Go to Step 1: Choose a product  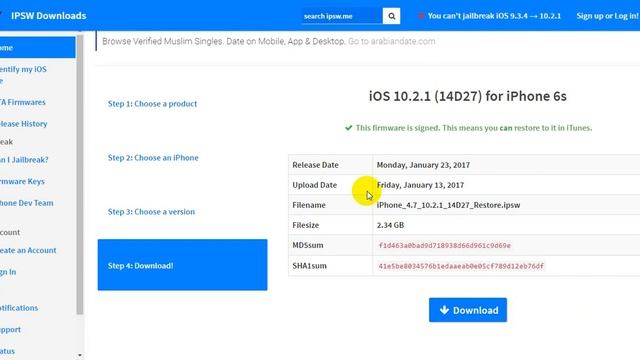[x=152, y=104]
